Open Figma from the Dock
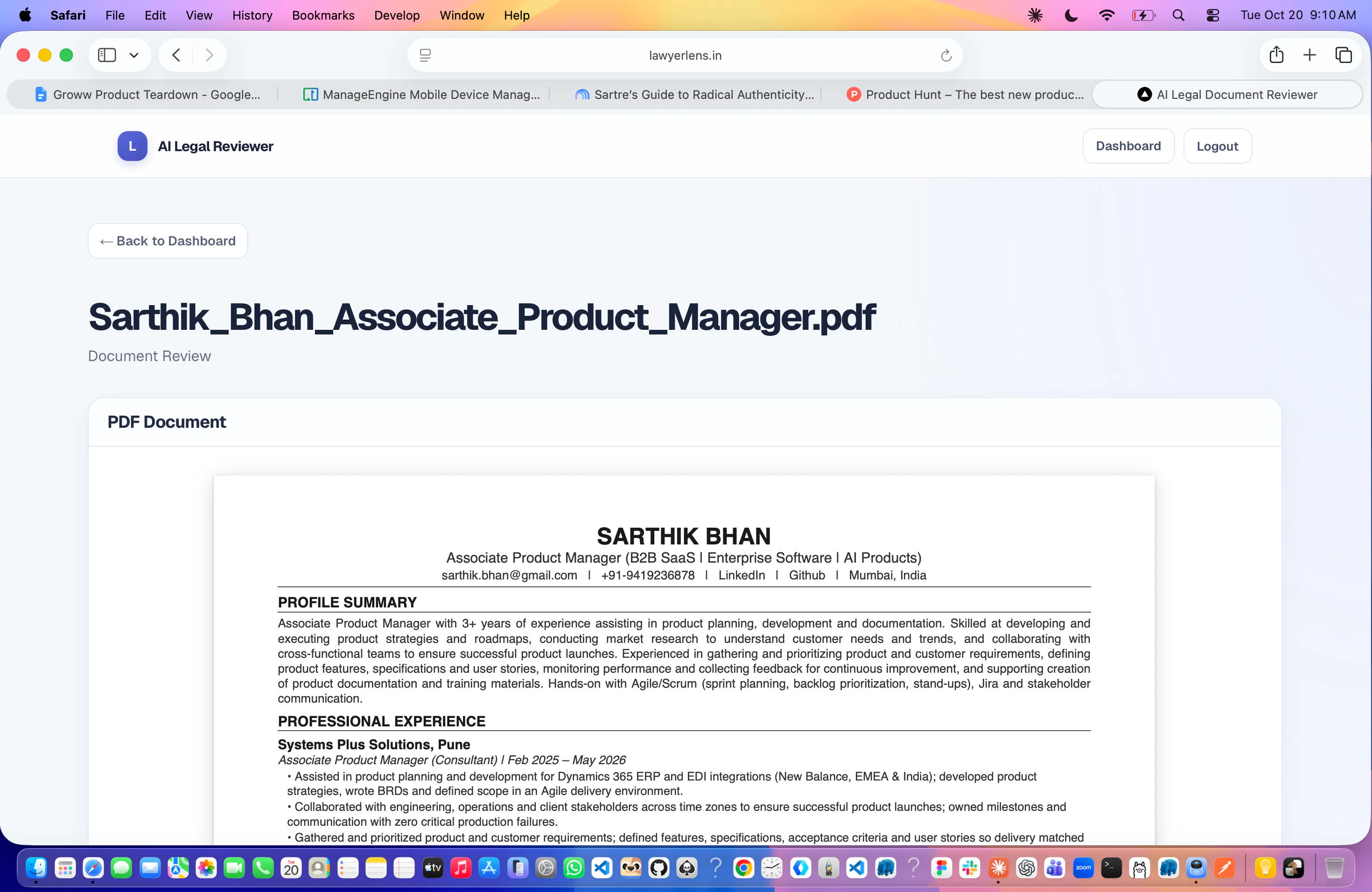 click(x=941, y=867)
